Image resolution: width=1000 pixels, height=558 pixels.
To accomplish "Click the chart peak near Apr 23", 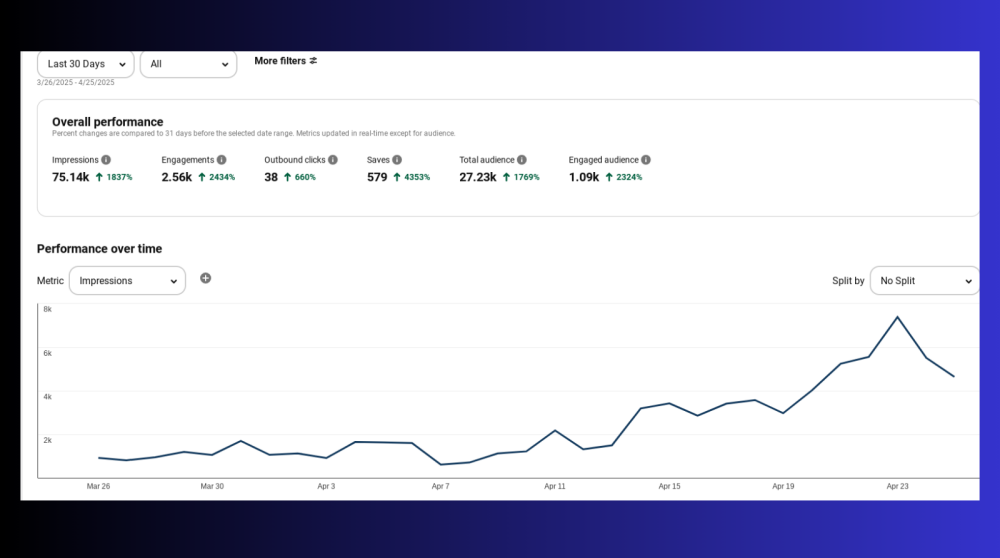I will coord(898,317).
